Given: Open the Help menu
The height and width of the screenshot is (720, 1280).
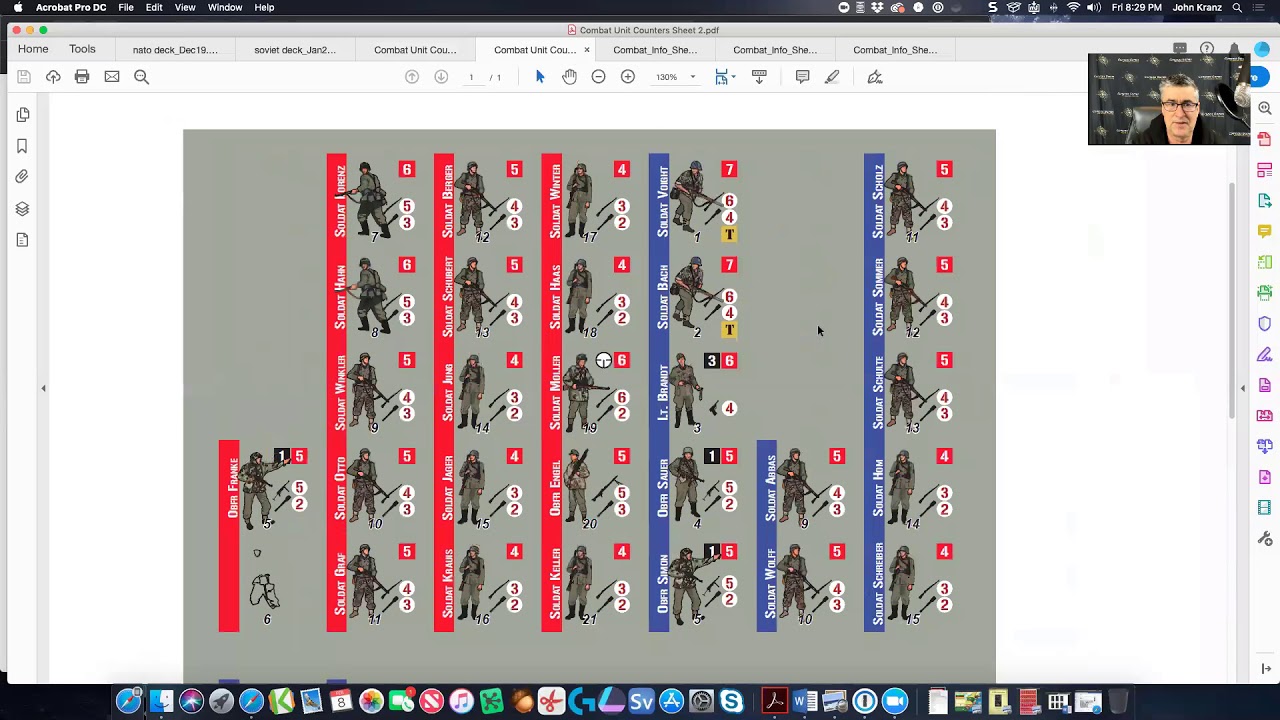Looking at the screenshot, I should (x=264, y=7).
